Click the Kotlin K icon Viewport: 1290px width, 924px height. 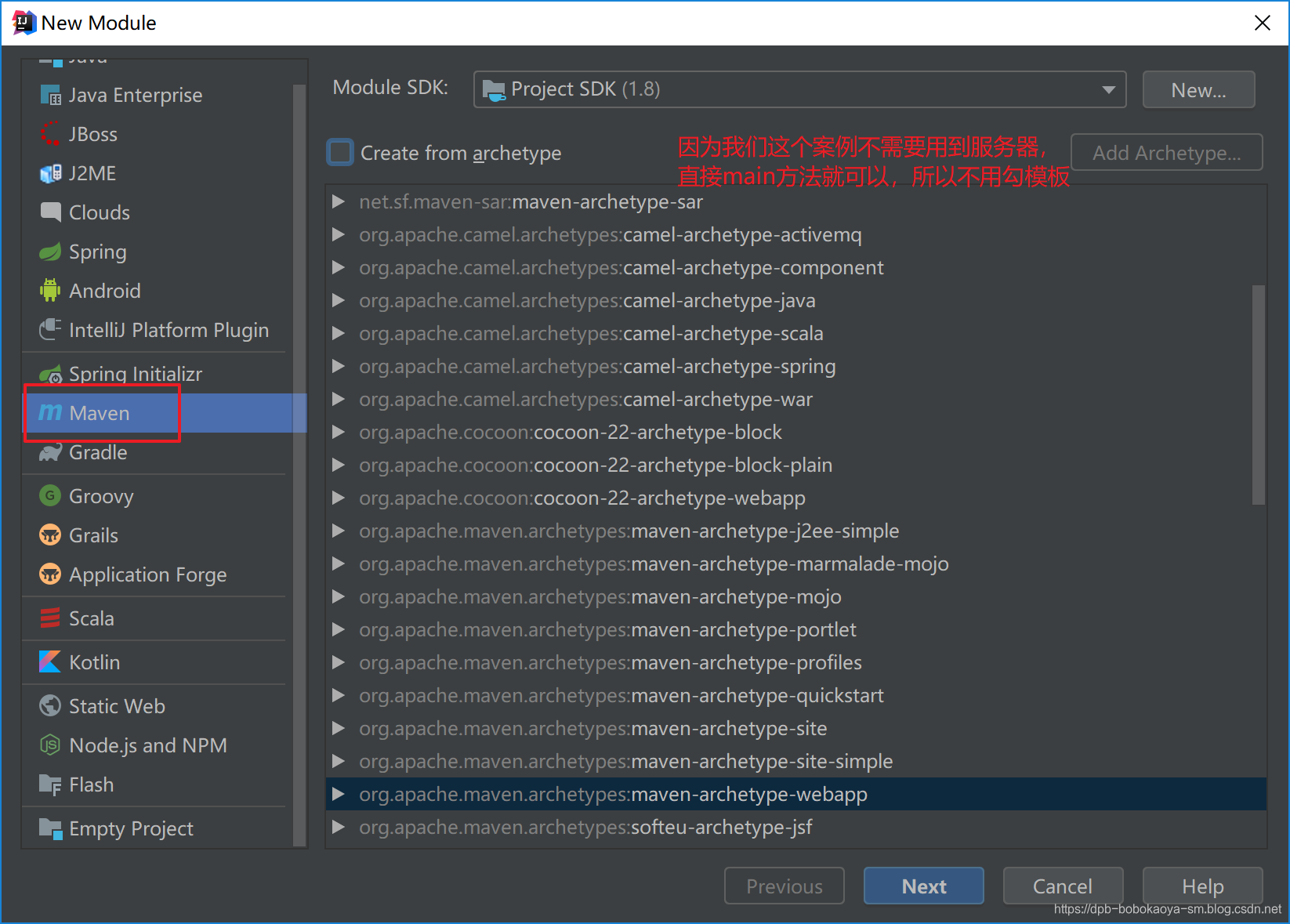tap(50, 662)
